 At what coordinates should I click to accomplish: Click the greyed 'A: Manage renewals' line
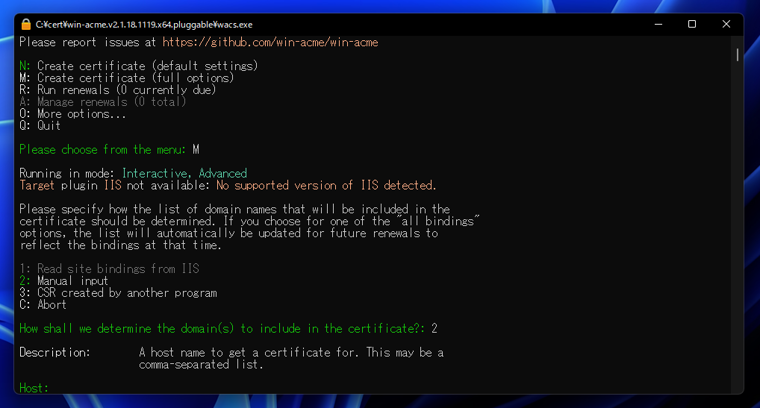tap(103, 102)
